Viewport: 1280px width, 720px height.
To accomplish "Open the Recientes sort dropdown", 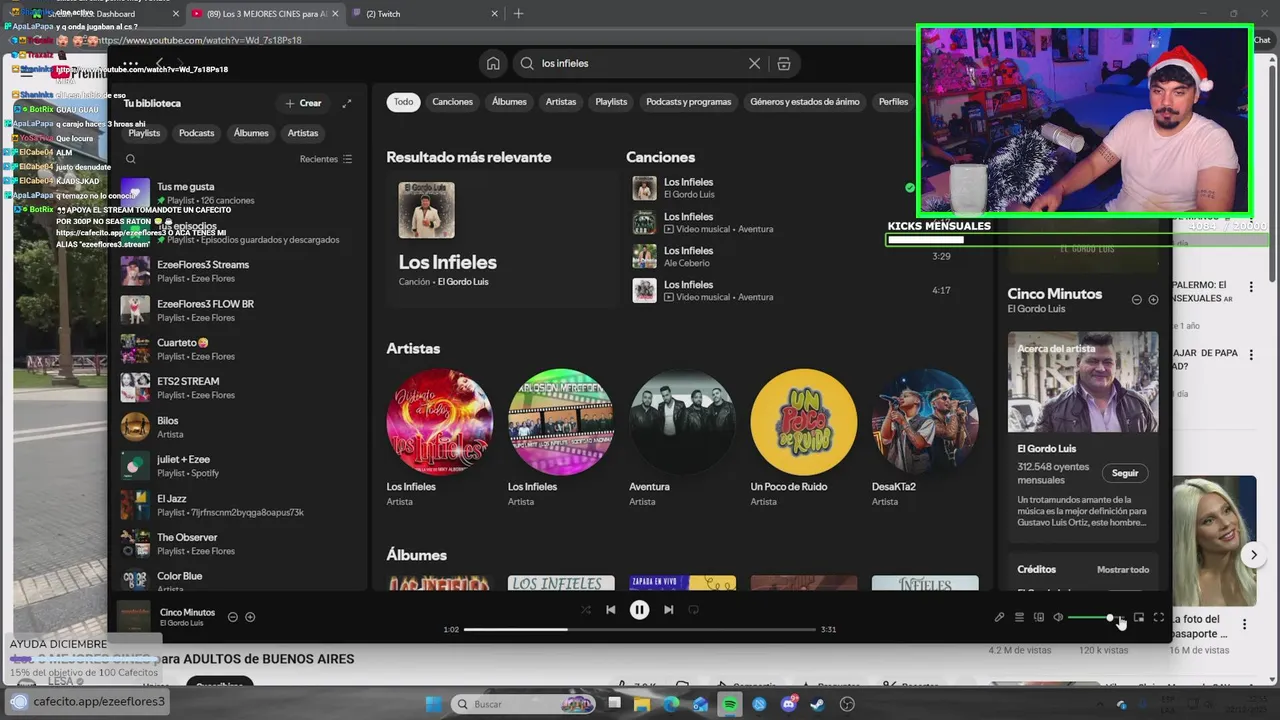I will [326, 159].
